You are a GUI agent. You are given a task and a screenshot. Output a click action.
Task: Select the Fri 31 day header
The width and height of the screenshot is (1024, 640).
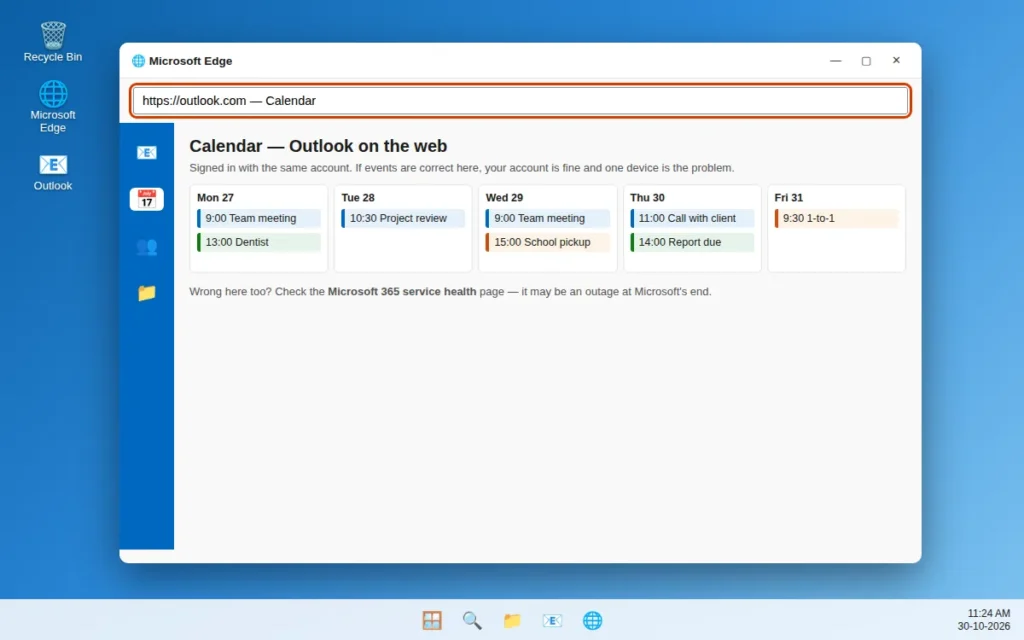tap(788, 197)
